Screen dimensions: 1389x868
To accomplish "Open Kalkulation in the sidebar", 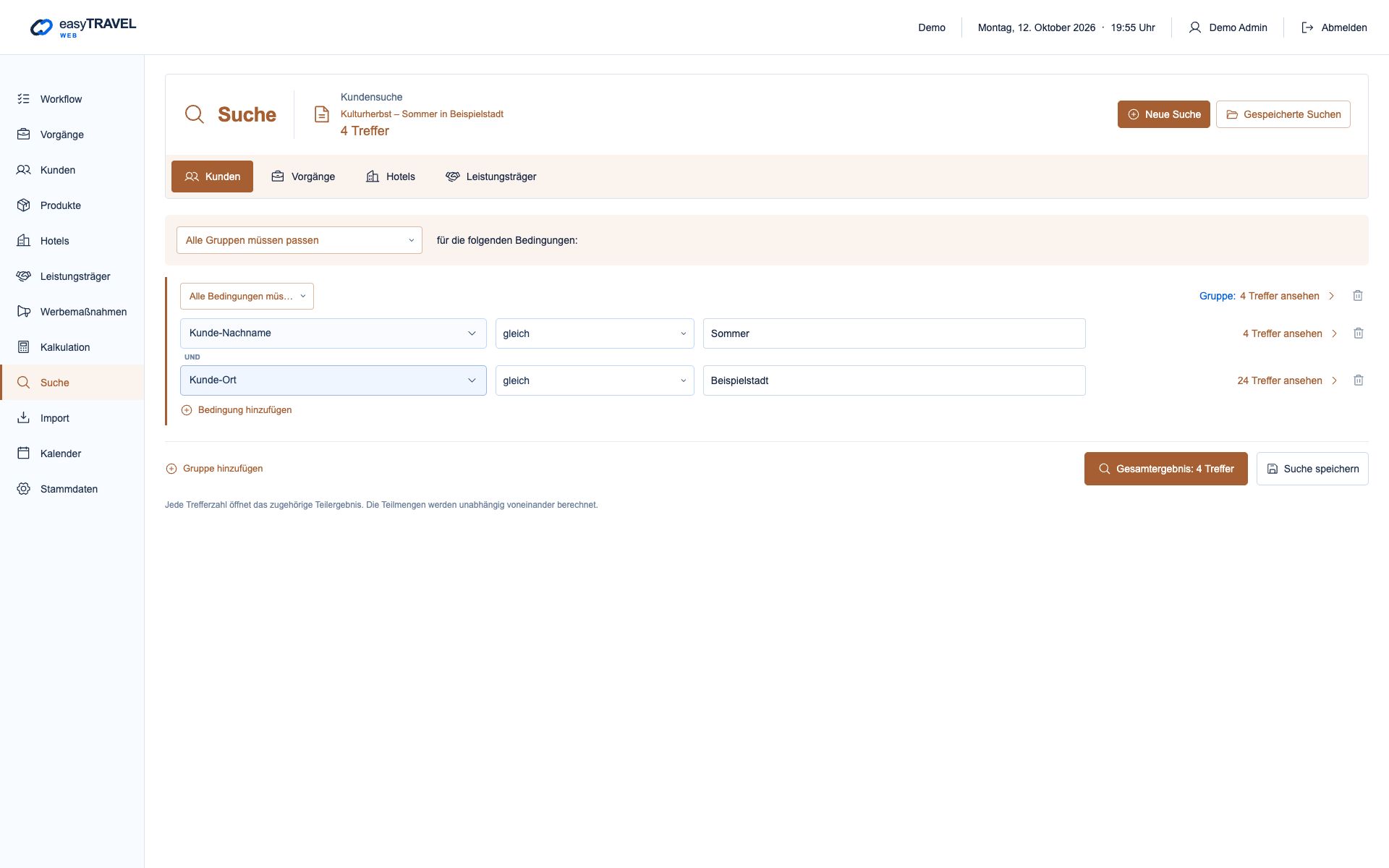I will 72,347.
